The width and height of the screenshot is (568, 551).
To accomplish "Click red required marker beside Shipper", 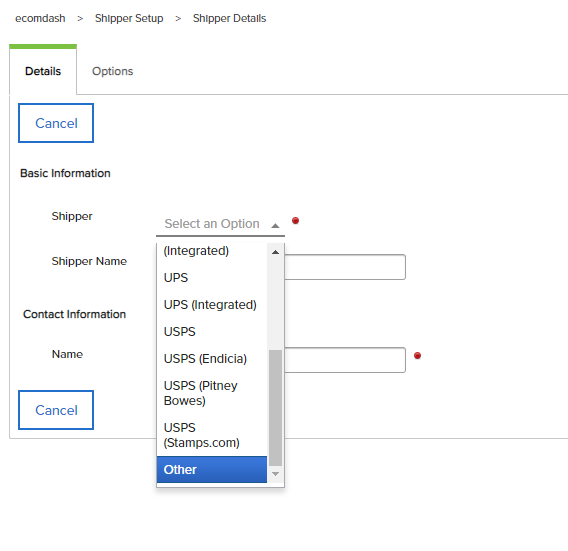I will [x=296, y=220].
